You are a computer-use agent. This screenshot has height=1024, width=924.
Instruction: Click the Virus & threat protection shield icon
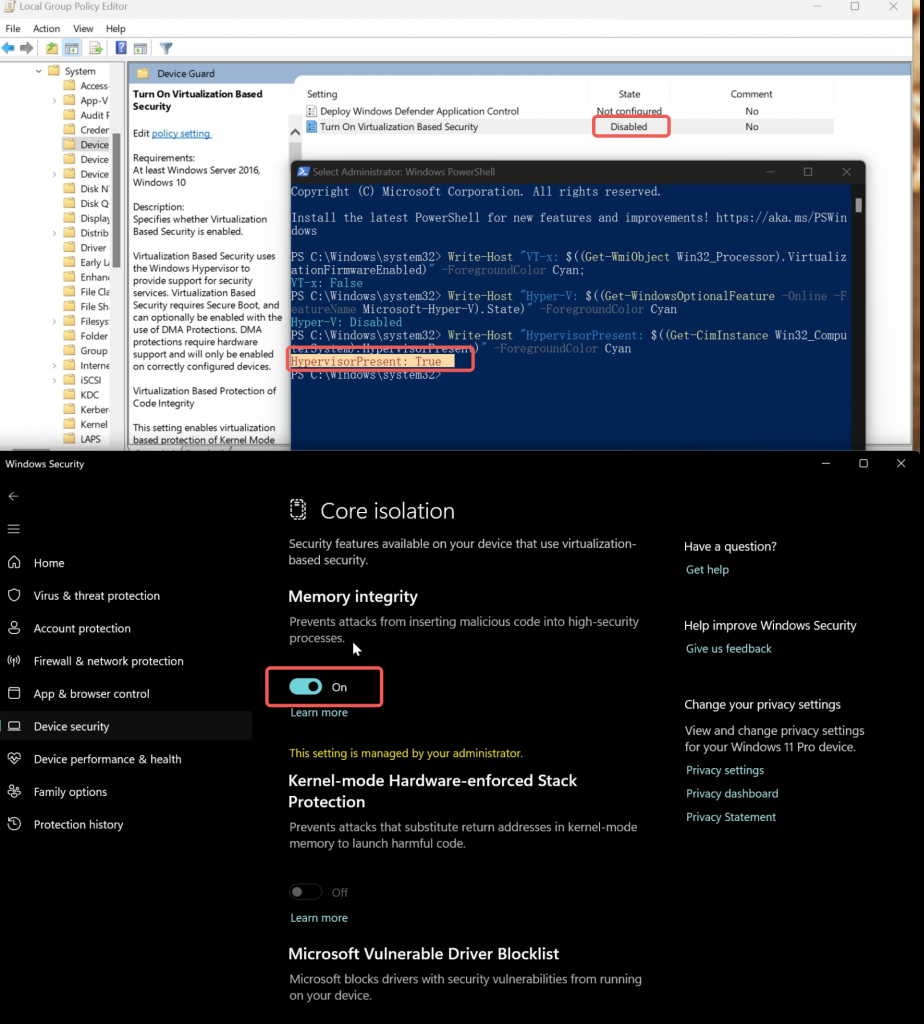pos(14,595)
